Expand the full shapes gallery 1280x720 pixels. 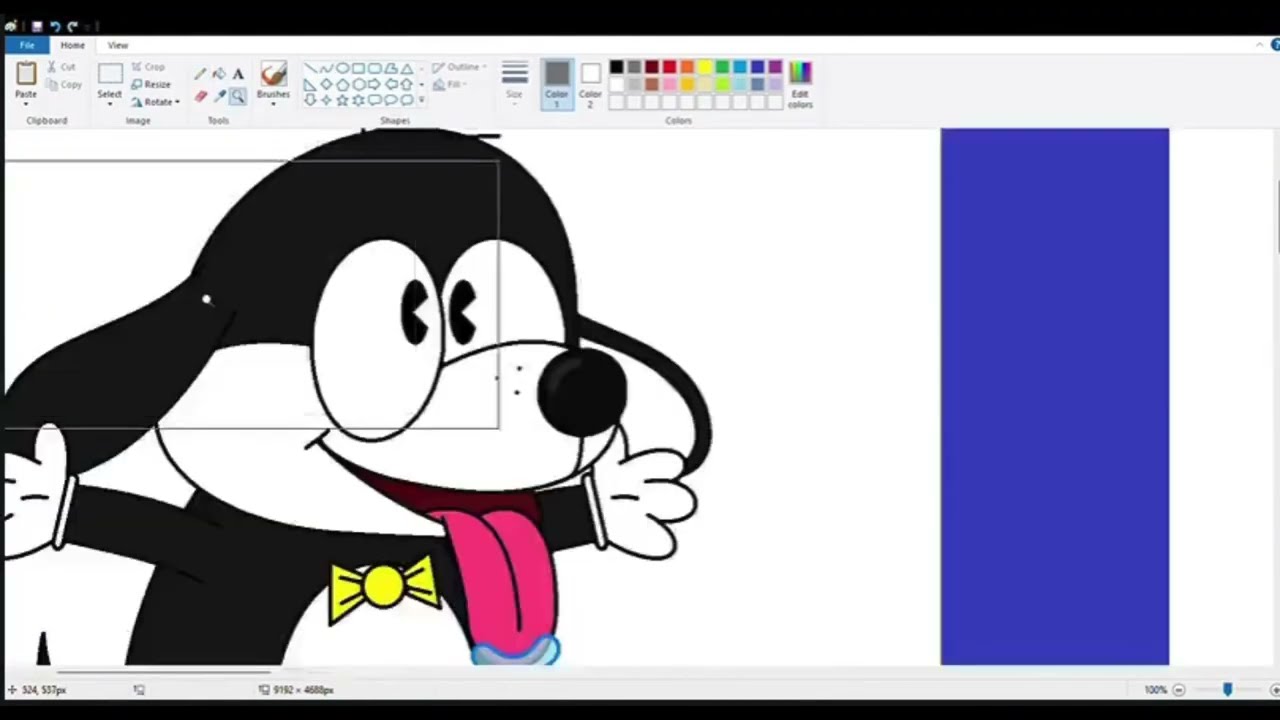421,101
